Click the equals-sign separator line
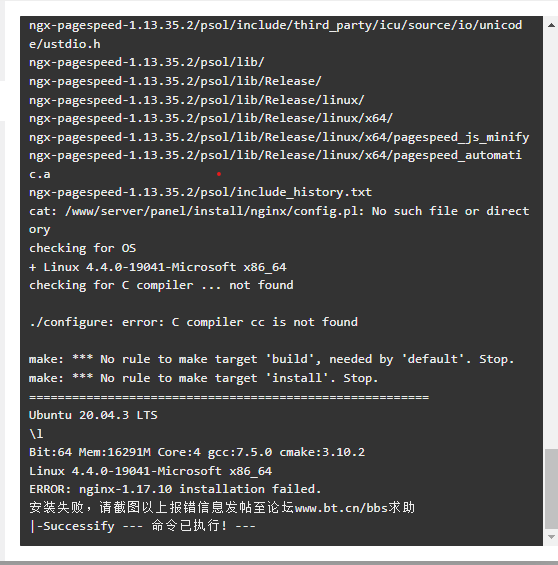The image size is (558, 565). (x=229, y=397)
